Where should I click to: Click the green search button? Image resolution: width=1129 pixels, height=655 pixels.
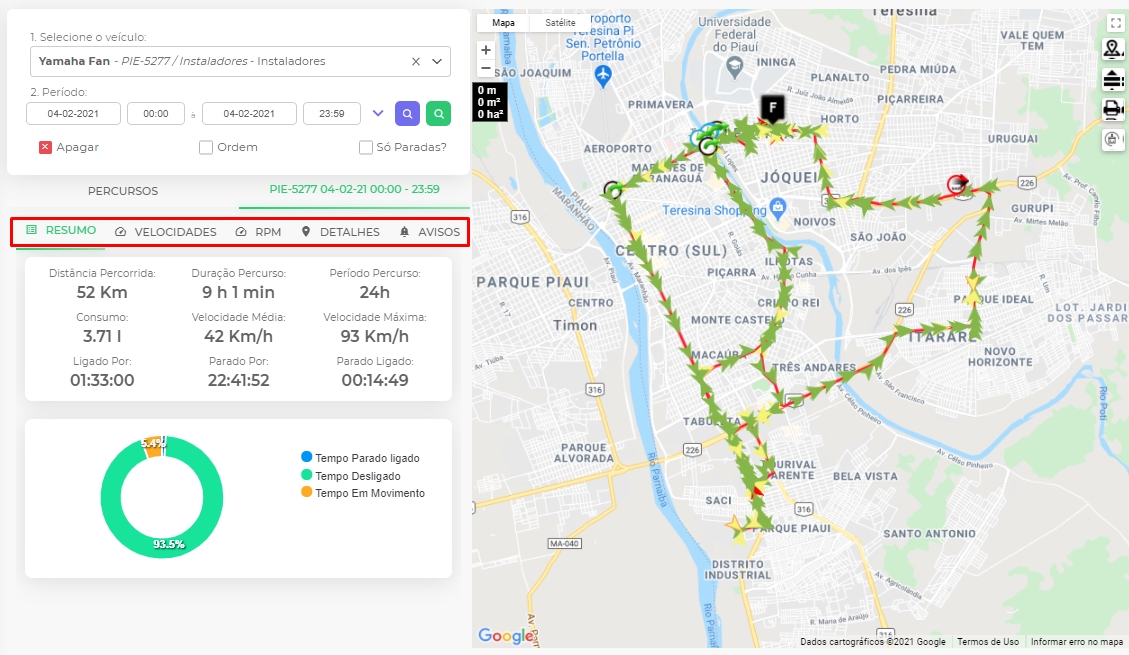(x=438, y=113)
